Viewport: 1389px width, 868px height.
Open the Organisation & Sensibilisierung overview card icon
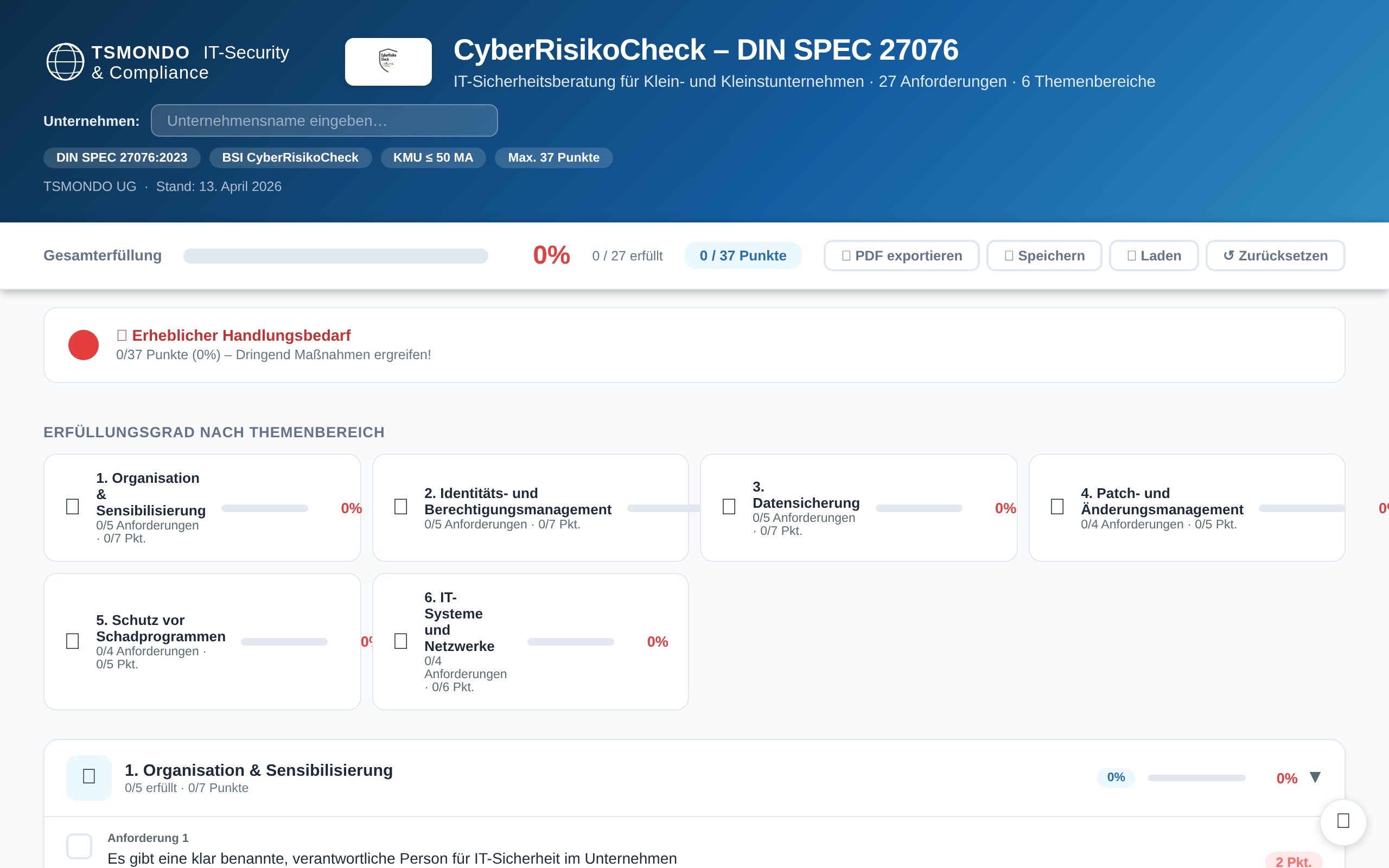click(72, 507)
